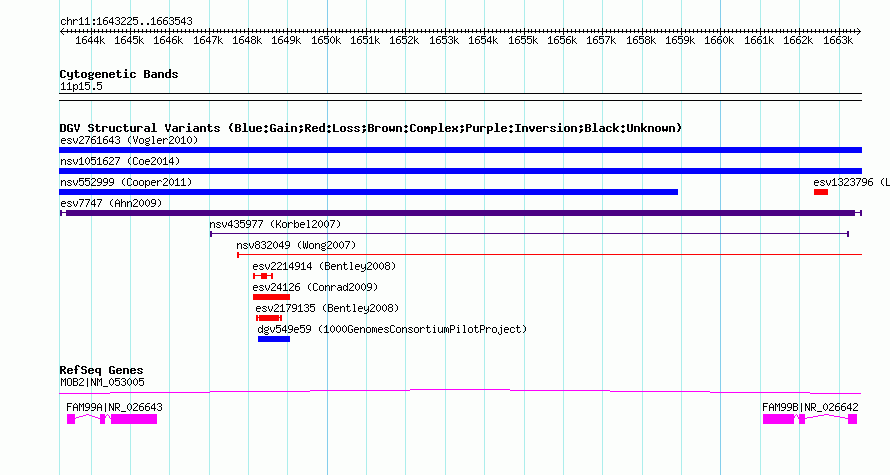Select the large FAM99A exon block
This screenshot has width=890, height=475.
tap(134, 419)
